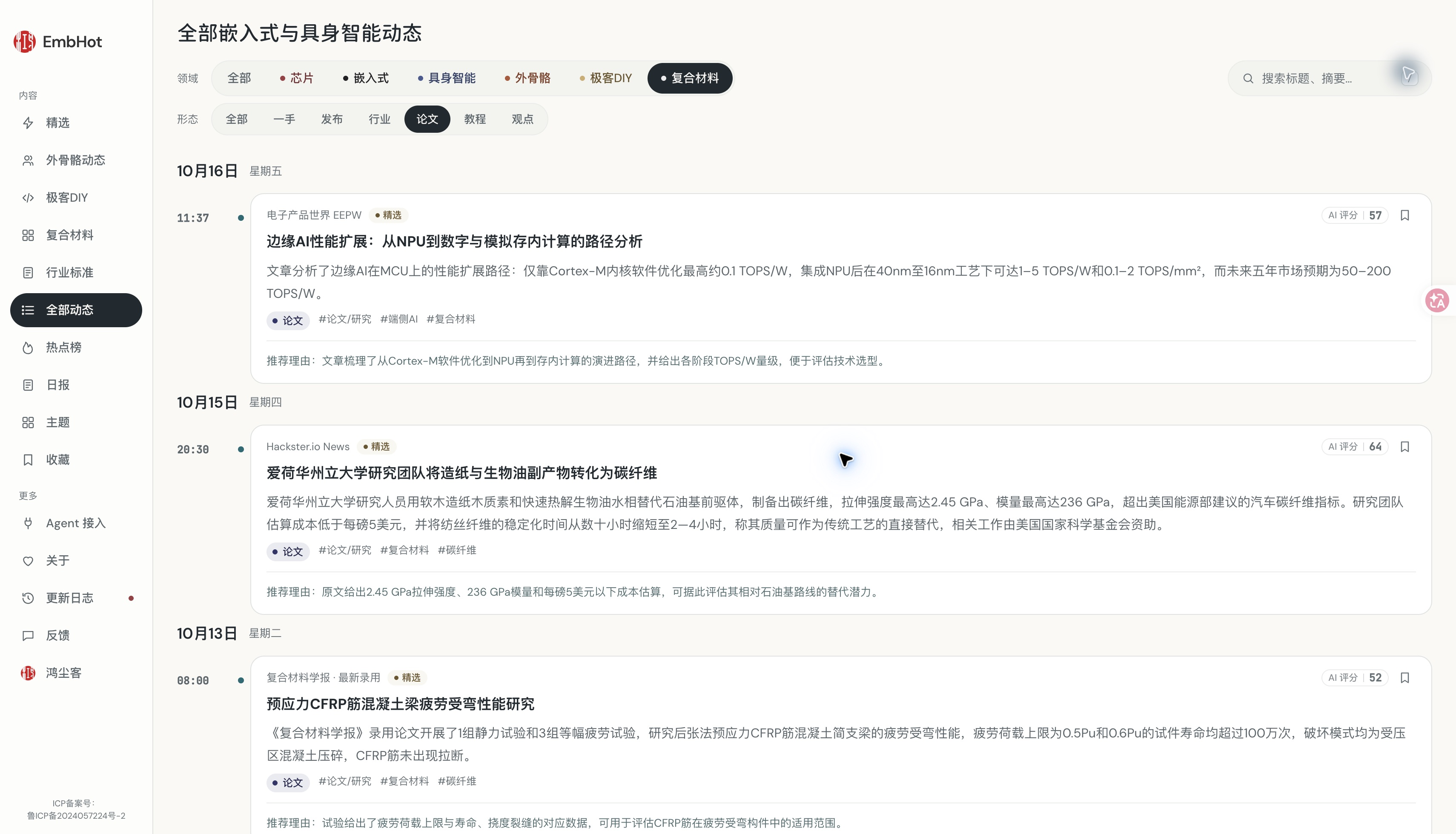
Task: Open 收藏 in the sidebar
Action: pyautogui.click(x=76, y=460)
